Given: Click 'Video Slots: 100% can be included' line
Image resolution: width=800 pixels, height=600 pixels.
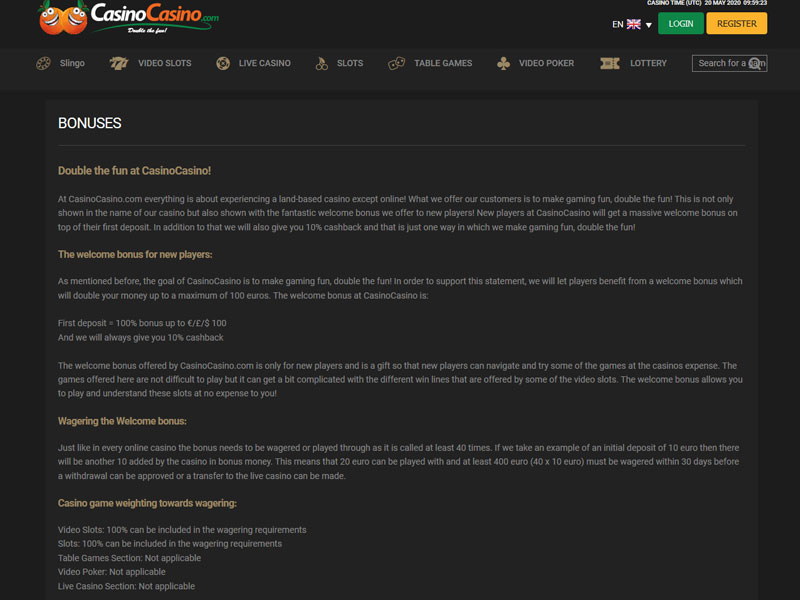Looking at the screenshot, I should click(x=182, y=530).
